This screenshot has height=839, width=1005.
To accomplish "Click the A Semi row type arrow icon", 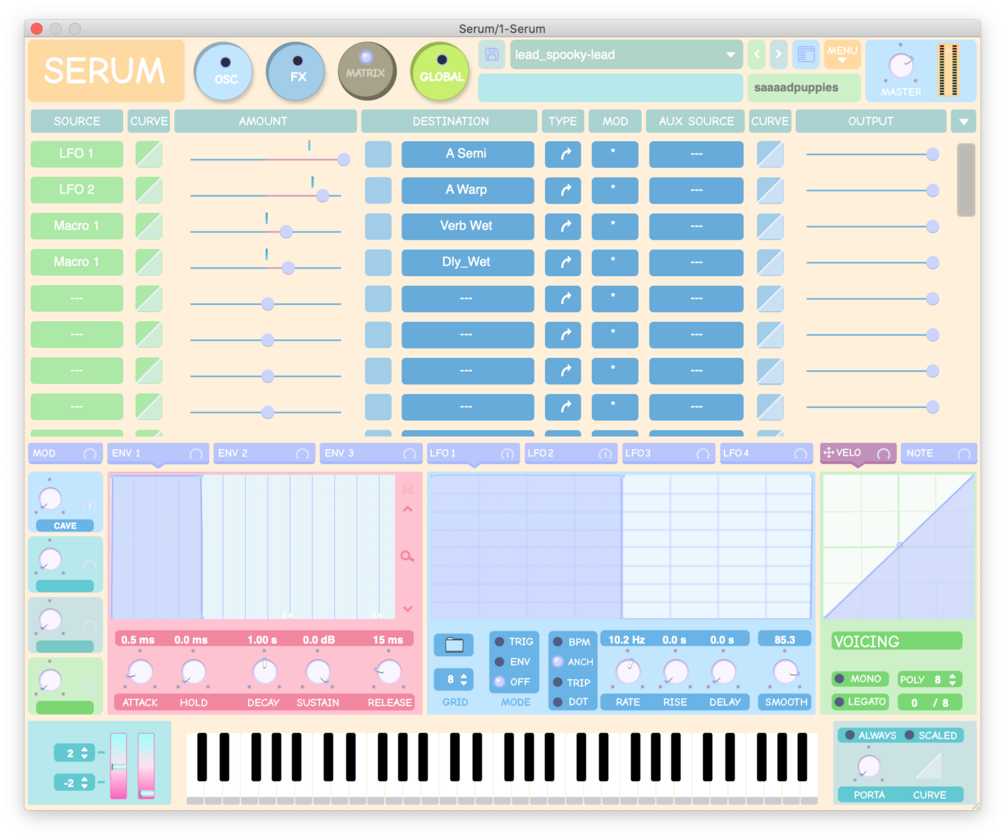I will coord(563,154).
